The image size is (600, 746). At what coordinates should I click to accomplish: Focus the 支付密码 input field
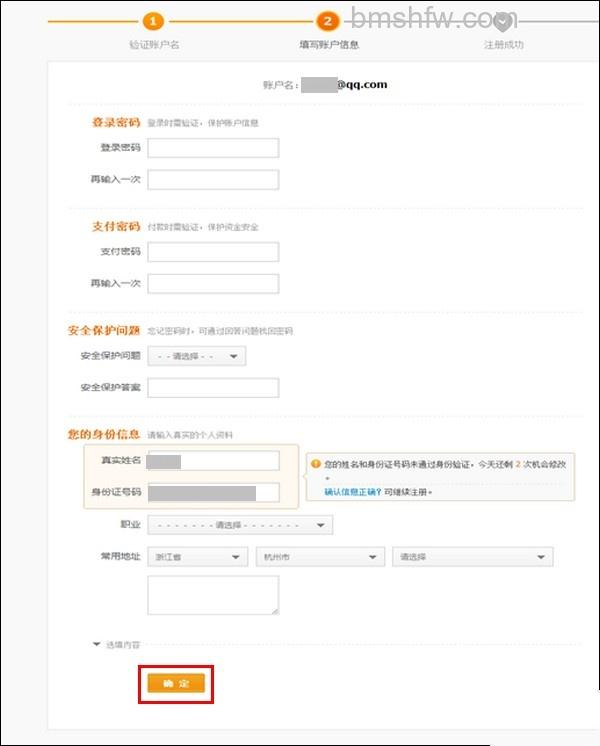pyautogui.click(x=213, y=252)
